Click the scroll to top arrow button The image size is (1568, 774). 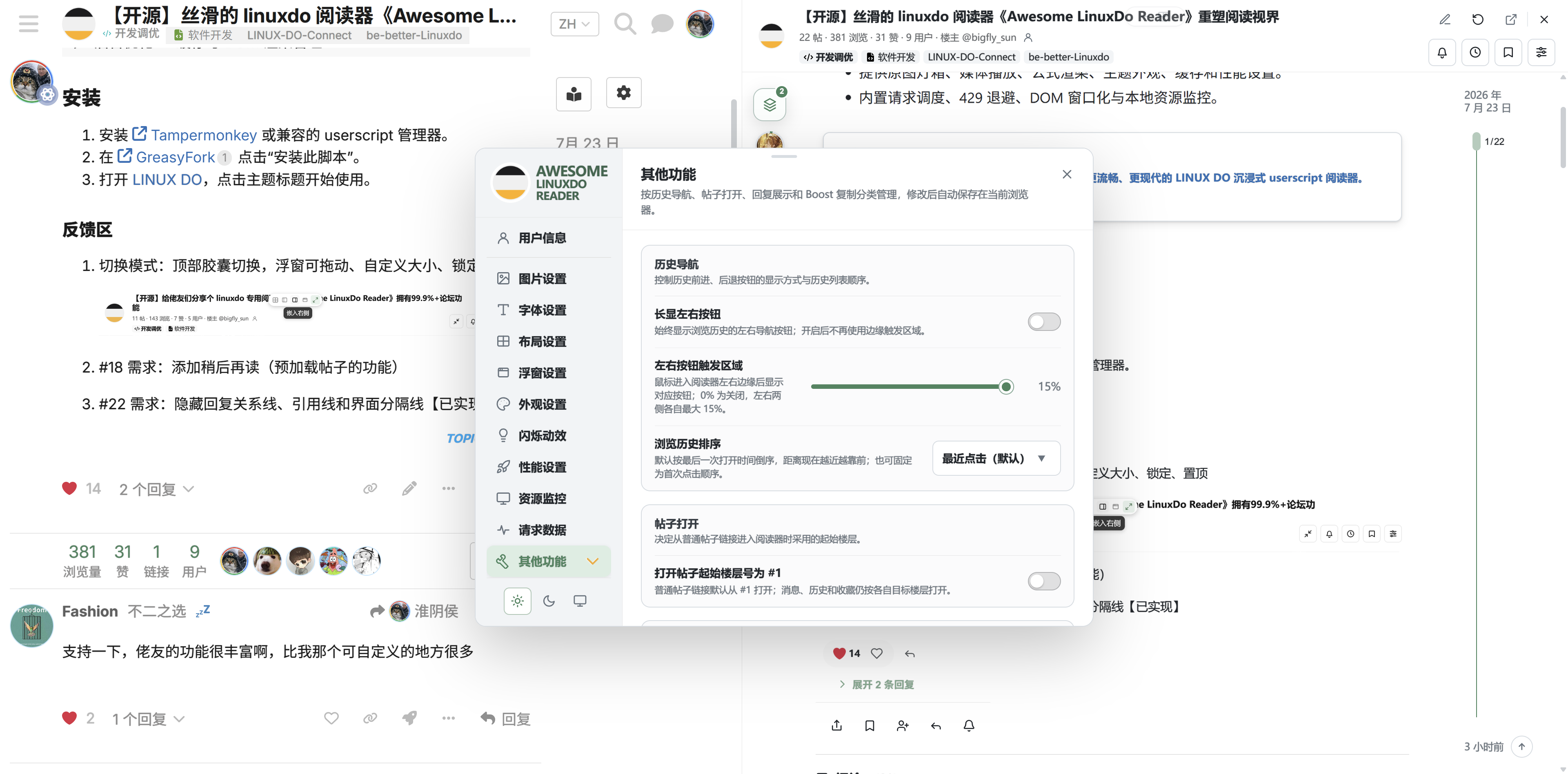pyautogui.click(x=1521, y=747)
